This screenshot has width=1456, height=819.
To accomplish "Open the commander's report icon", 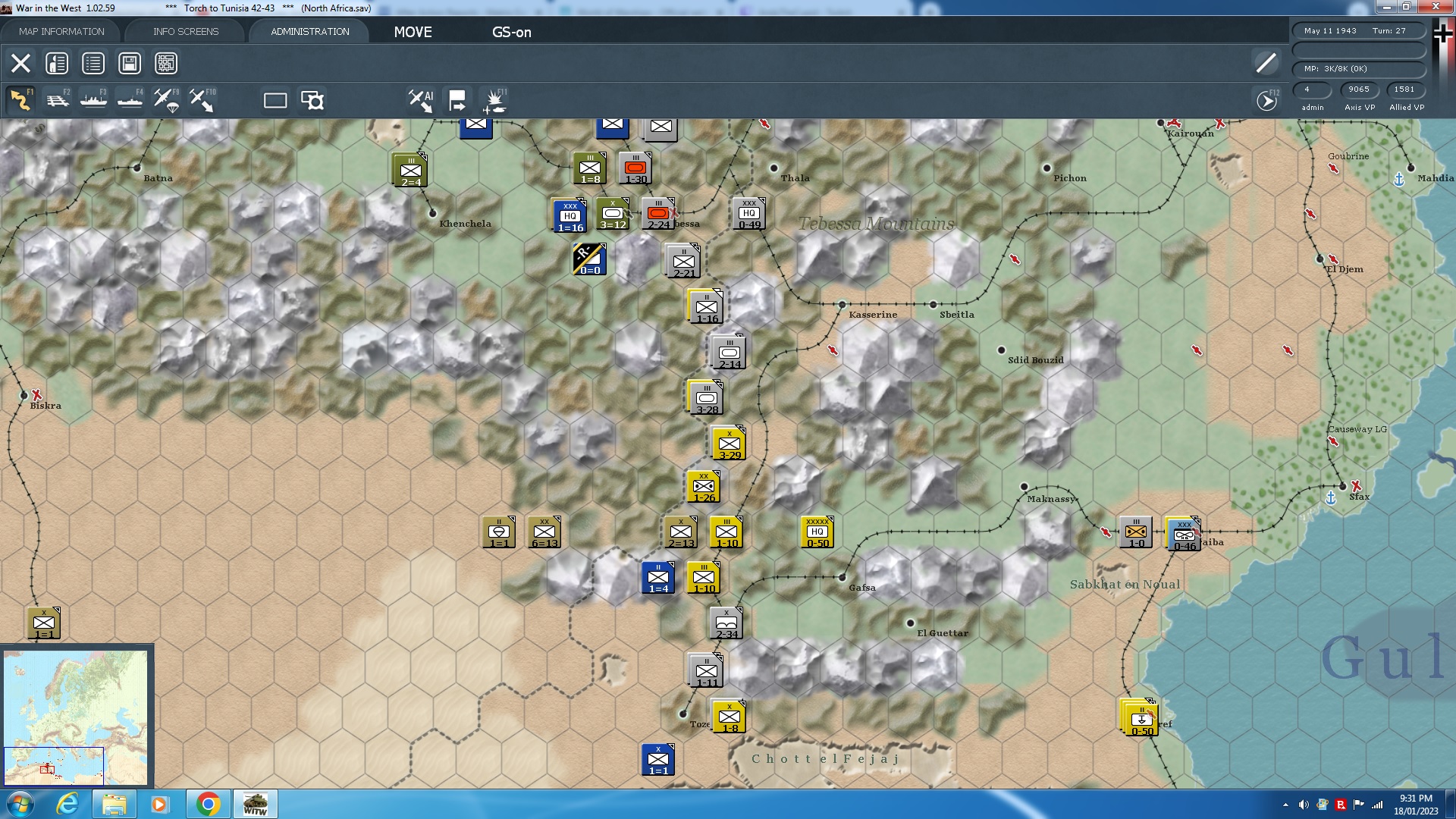I will (57, 63).
